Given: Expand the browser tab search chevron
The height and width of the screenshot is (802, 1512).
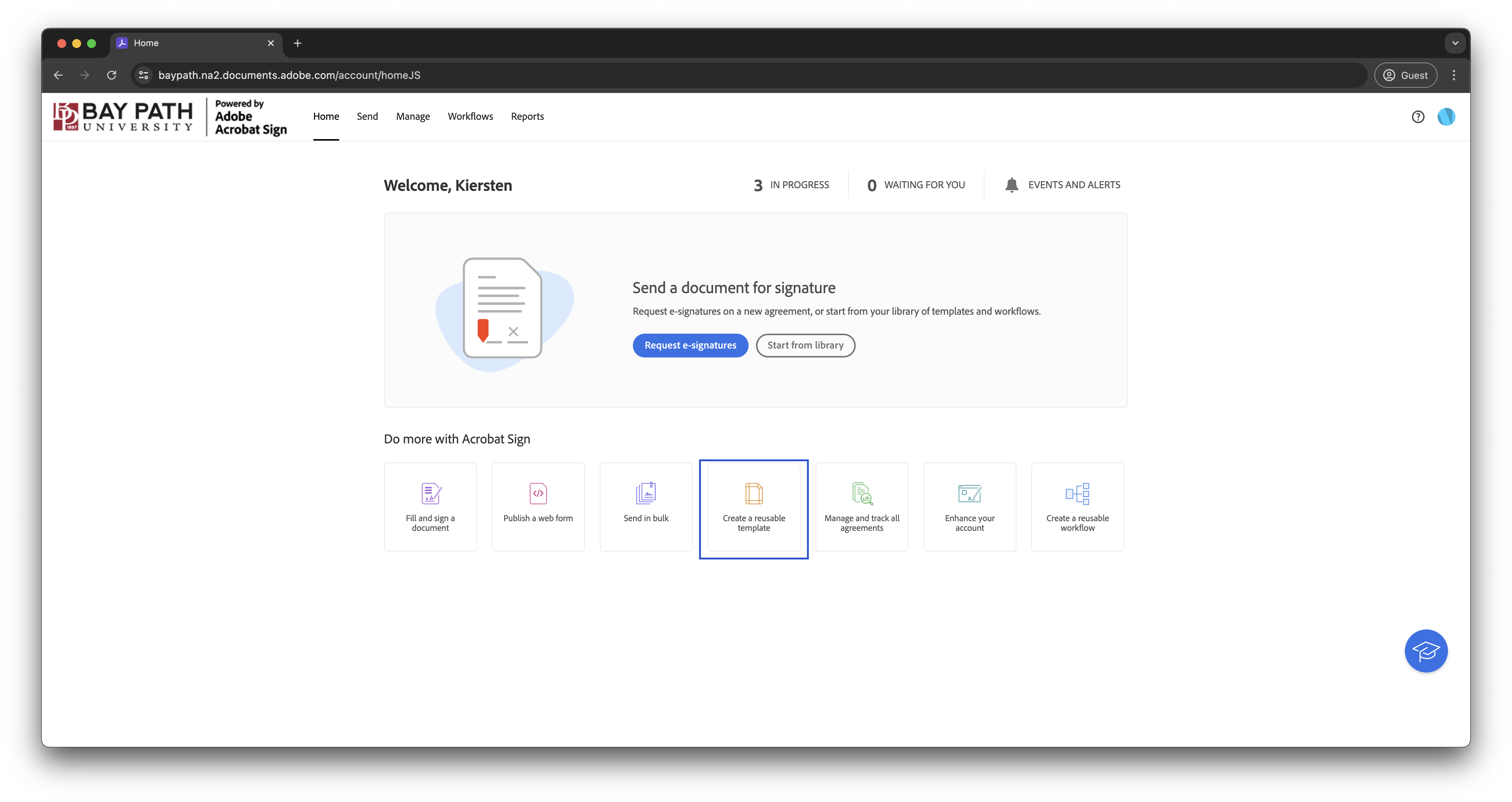Looking at the screenshot, I should pyautogui.click(x=1455, y=43).
